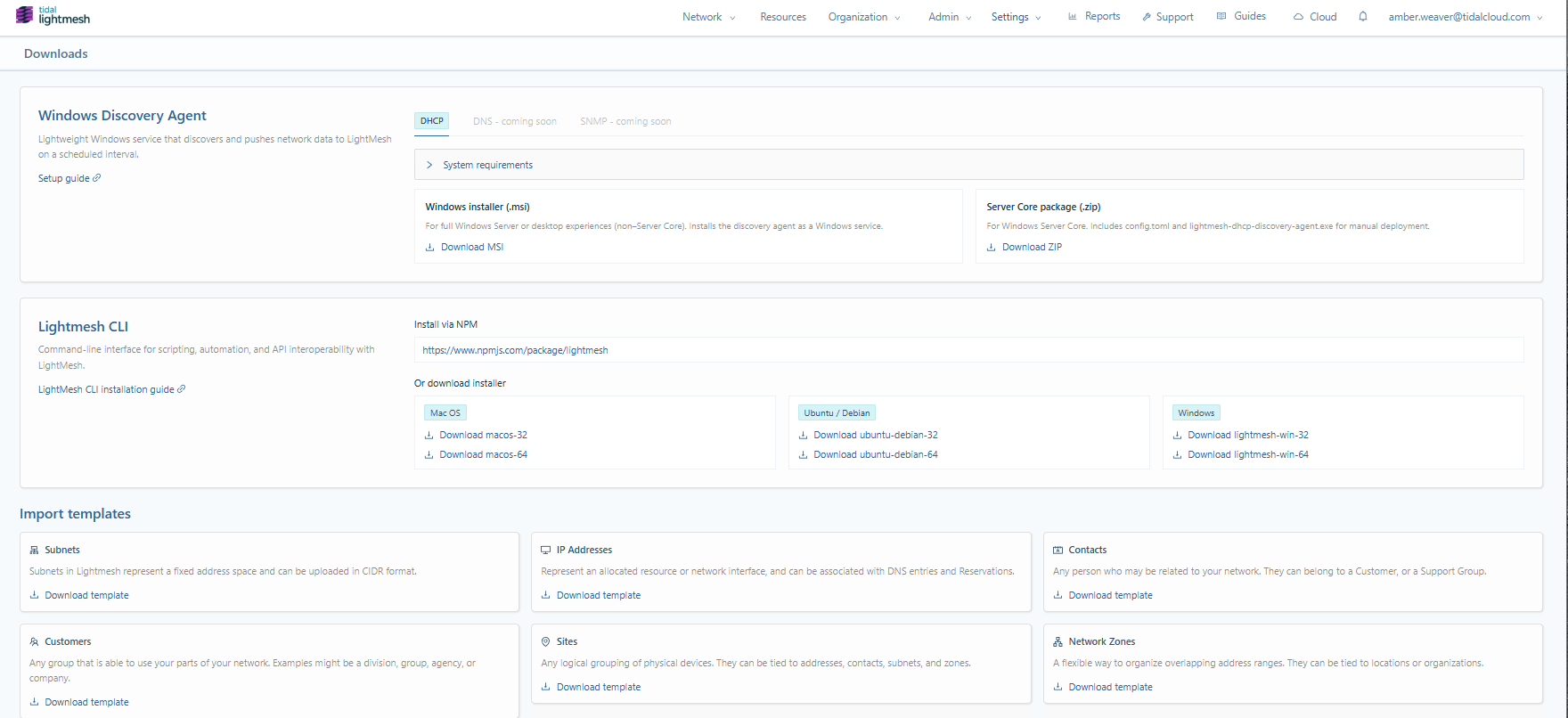Click the Download MSI link

click(472, 248)
